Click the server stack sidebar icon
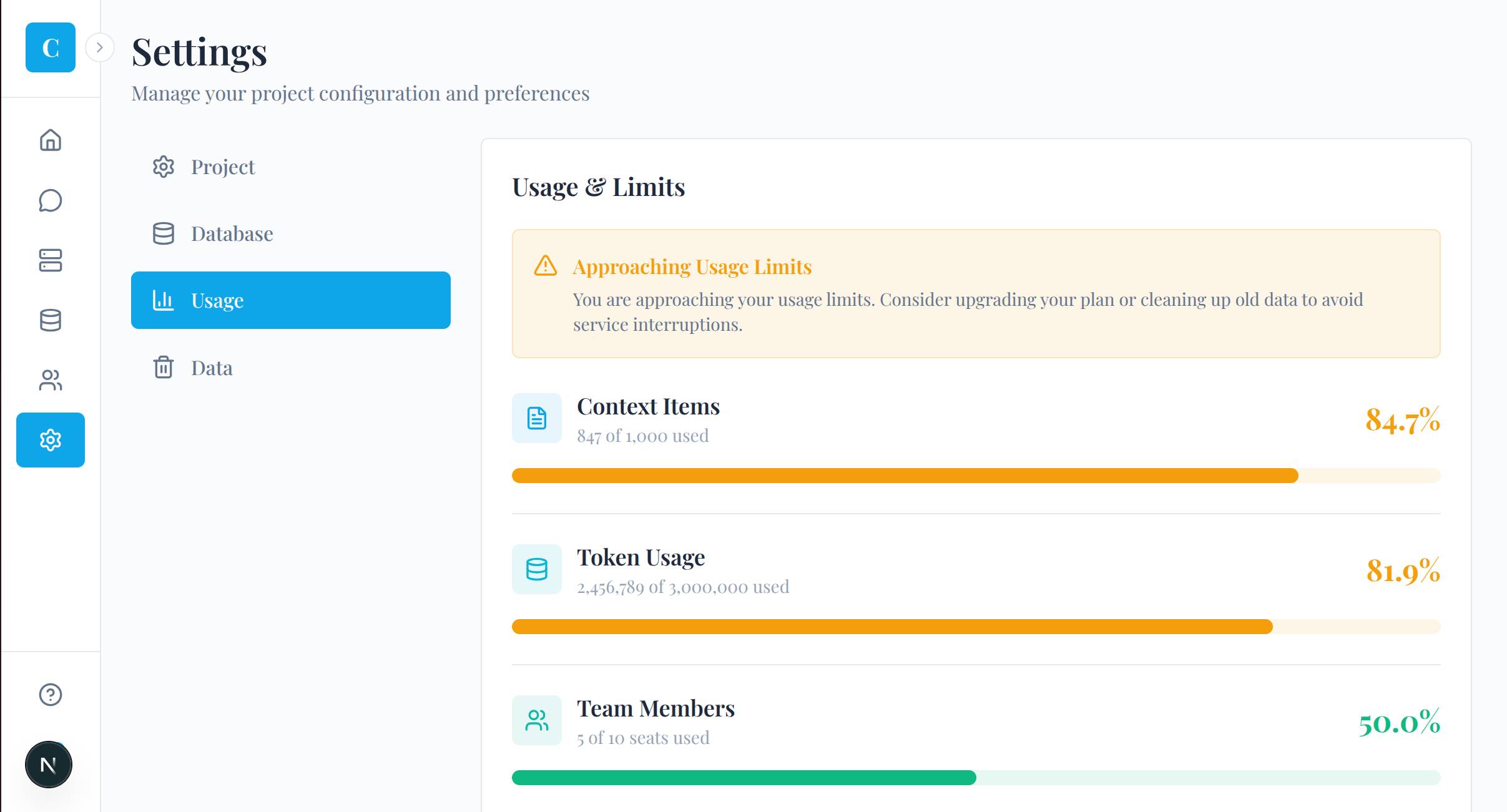The width and height of the screenshot is (1507, 812). [51, 260]
